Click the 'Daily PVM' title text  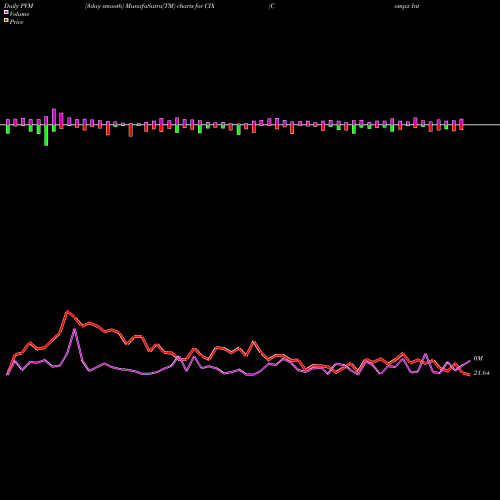pos(19,6)
